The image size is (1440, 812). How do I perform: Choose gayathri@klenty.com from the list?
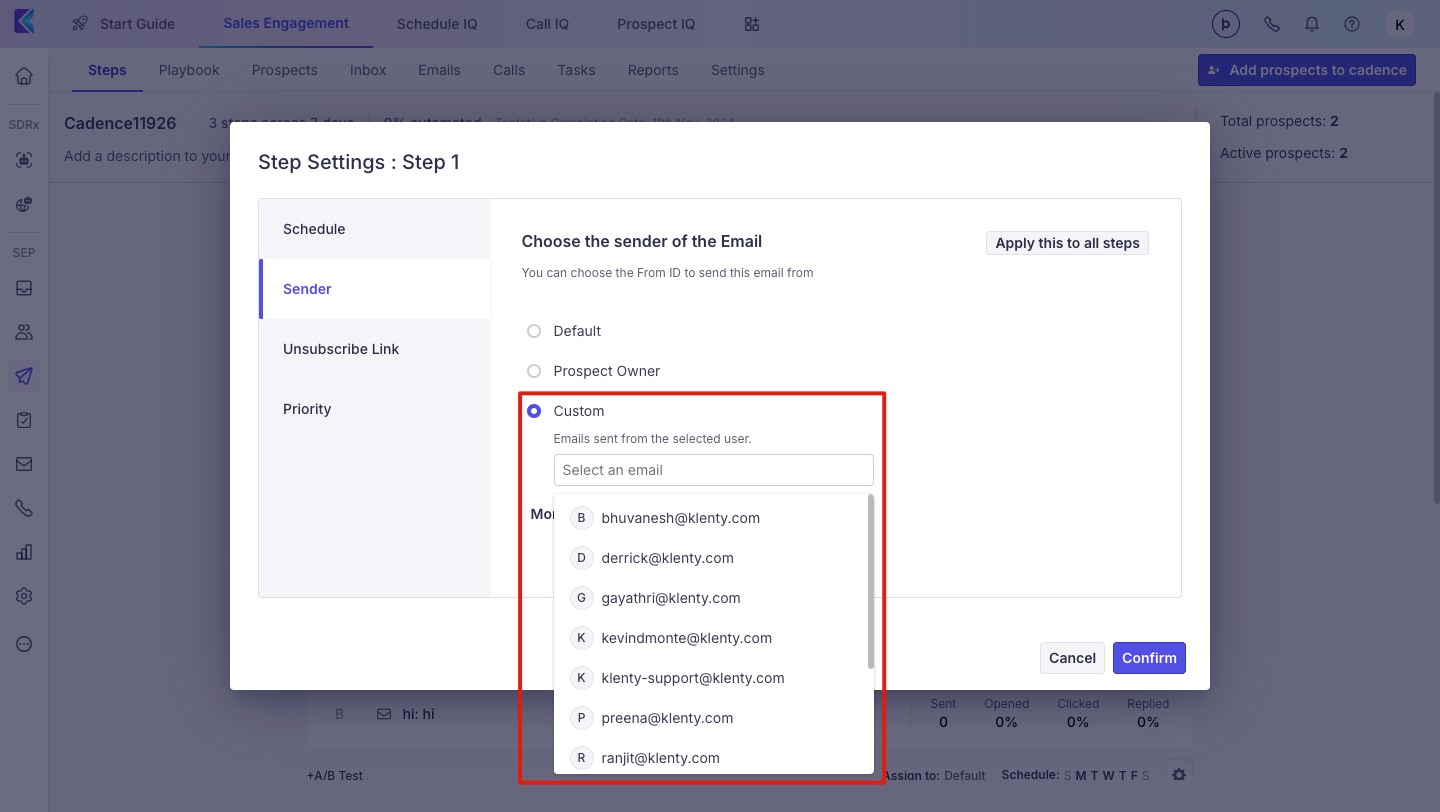coord(713,598)
